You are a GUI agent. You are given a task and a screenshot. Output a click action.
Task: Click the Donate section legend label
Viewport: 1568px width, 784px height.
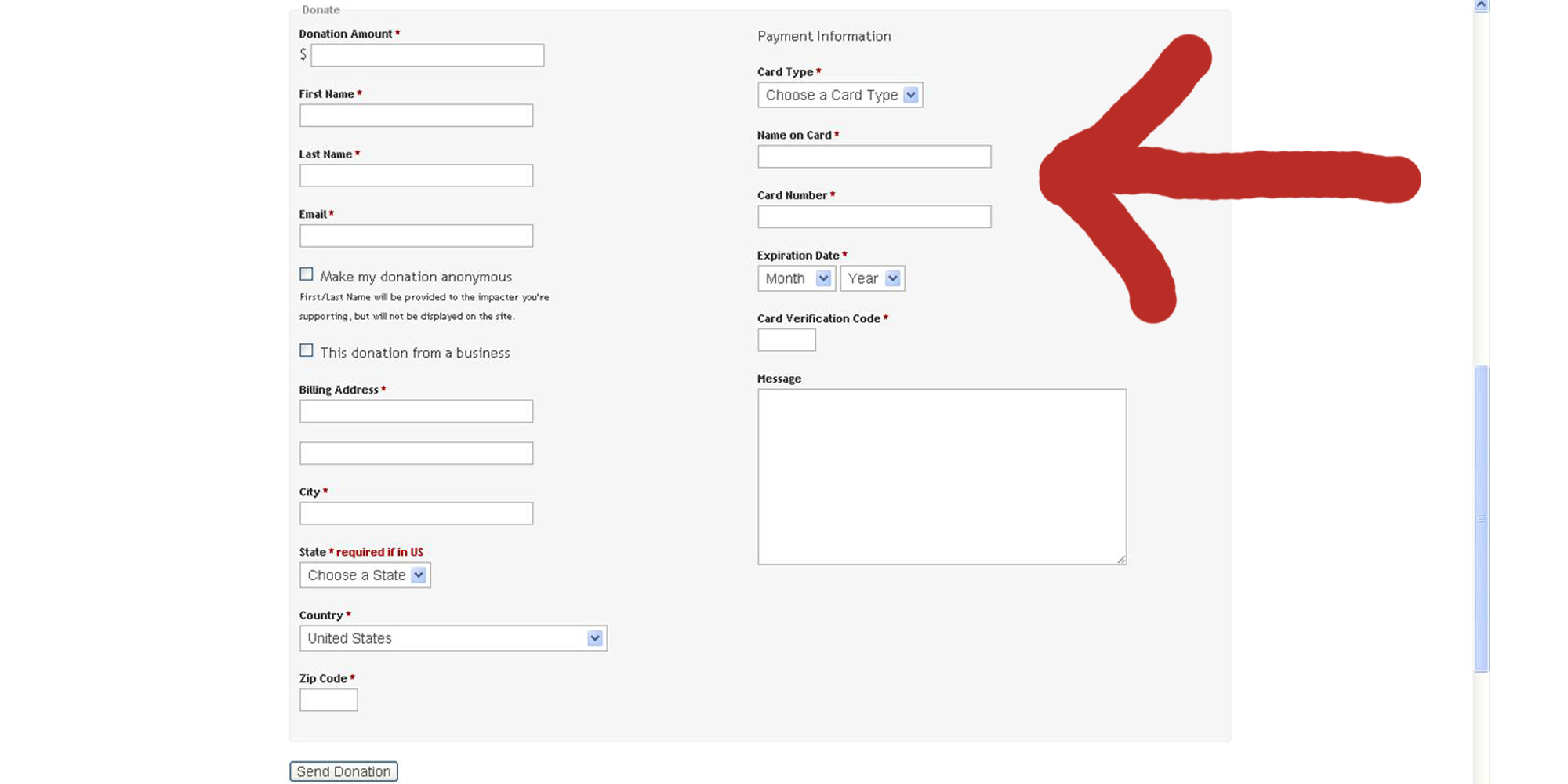[321, 10]
